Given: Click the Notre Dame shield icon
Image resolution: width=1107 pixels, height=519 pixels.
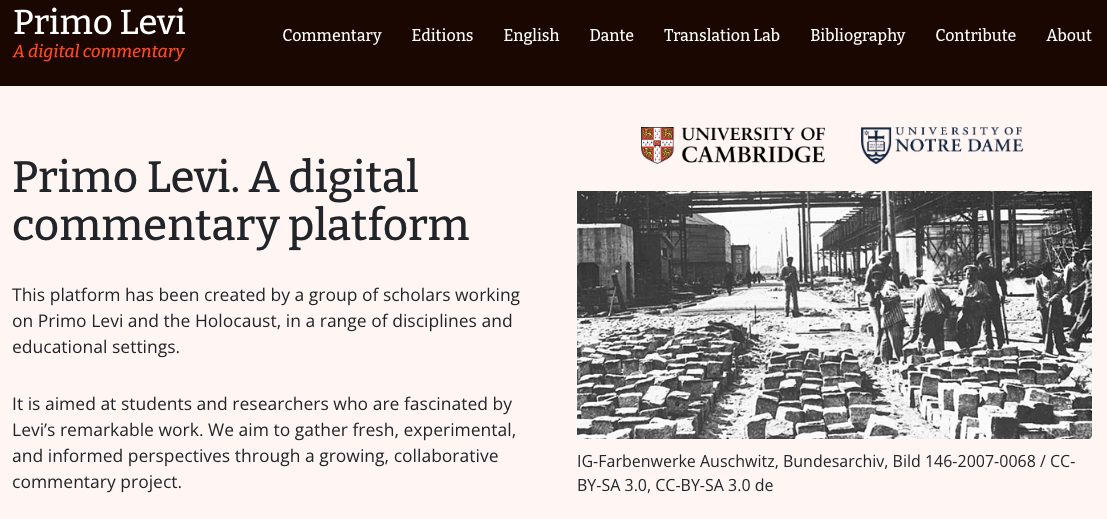Looking at the screenshot, I should pos(875,145).
